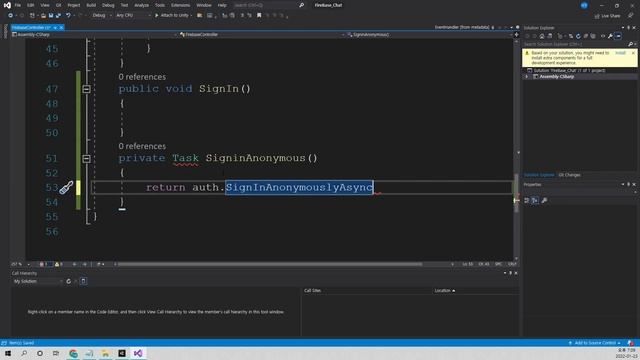Screen dimensions: 640x360
Task: Click Refresh icon in Solution Explorer toolbar
Action: [578, 36]
